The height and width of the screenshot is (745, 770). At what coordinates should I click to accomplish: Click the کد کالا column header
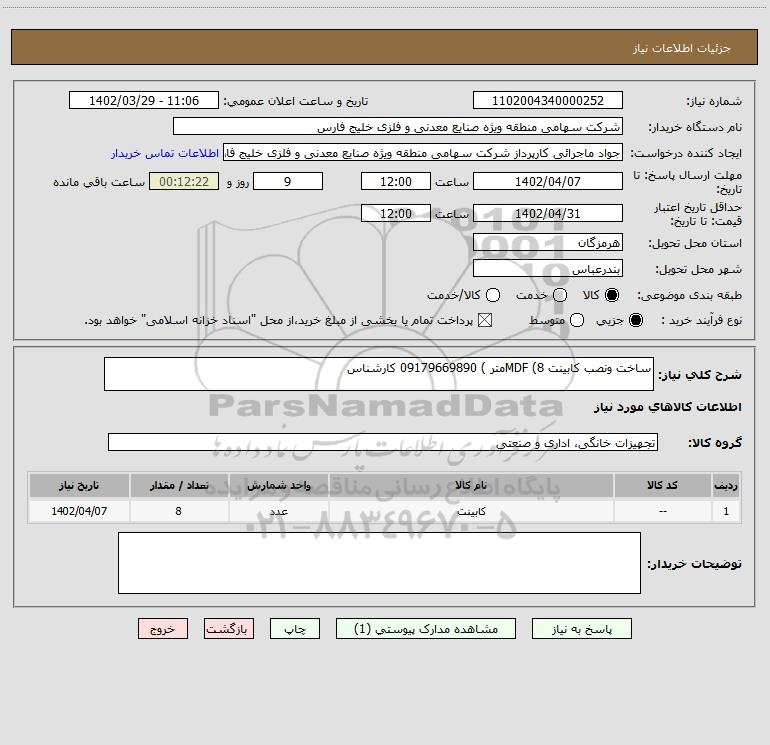pos(662,485)
